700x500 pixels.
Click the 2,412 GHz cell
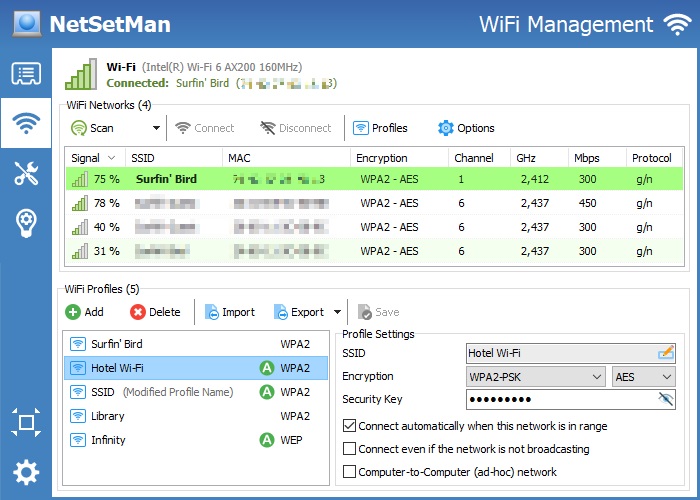click(x=535, y=179)
